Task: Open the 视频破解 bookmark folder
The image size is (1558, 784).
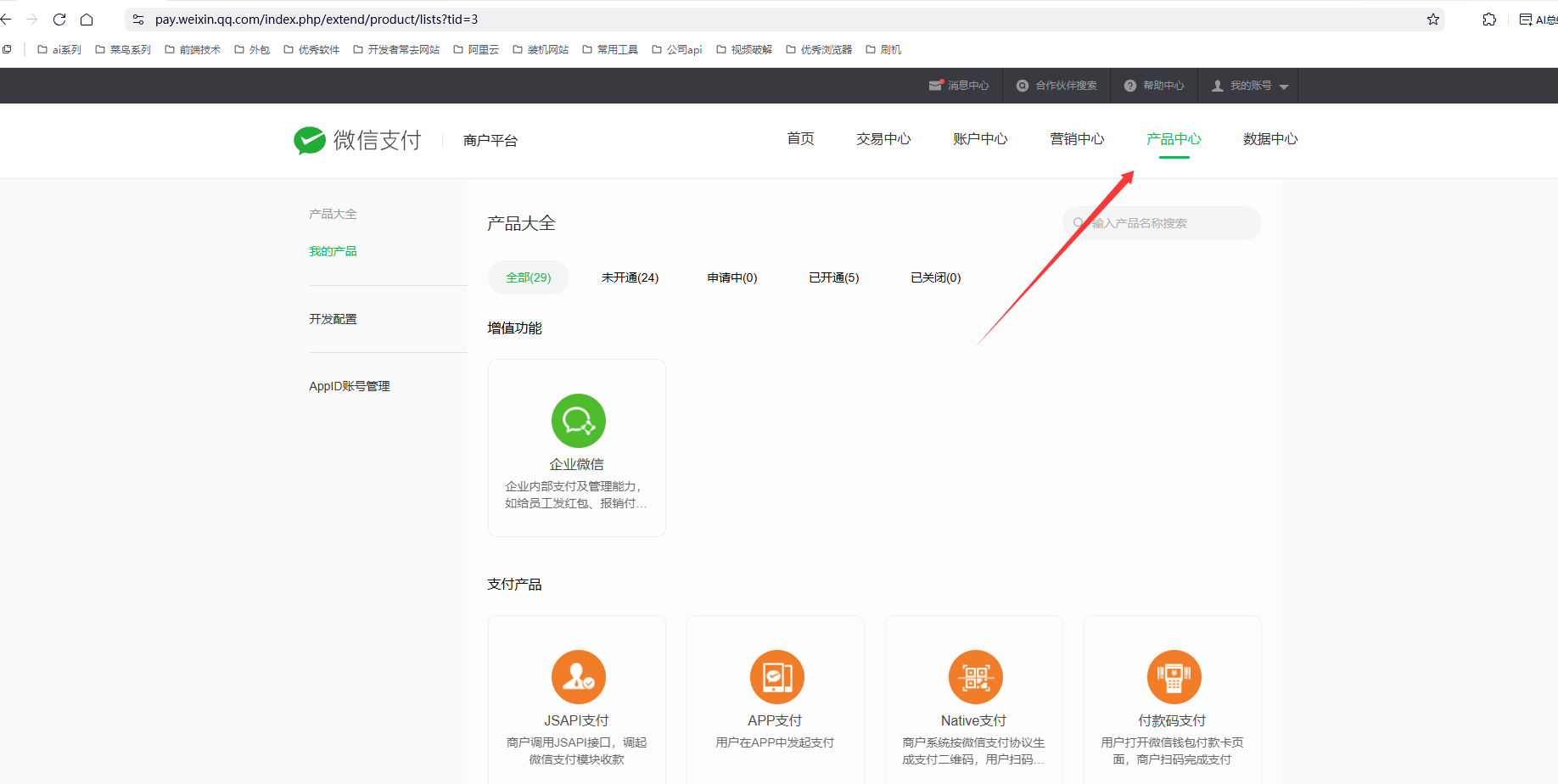Action: [x=744, y=50]
